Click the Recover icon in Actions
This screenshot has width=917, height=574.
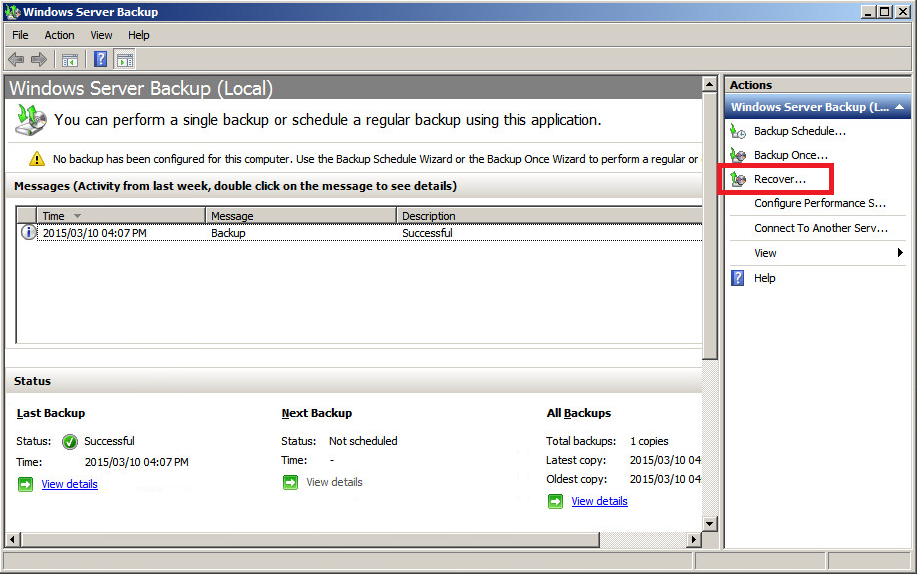(738, 179)
